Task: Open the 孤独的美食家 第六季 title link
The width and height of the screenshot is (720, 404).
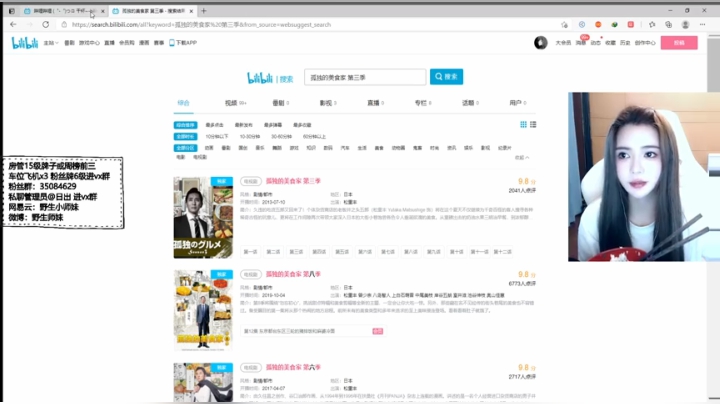Action: (x=293, y=367)
